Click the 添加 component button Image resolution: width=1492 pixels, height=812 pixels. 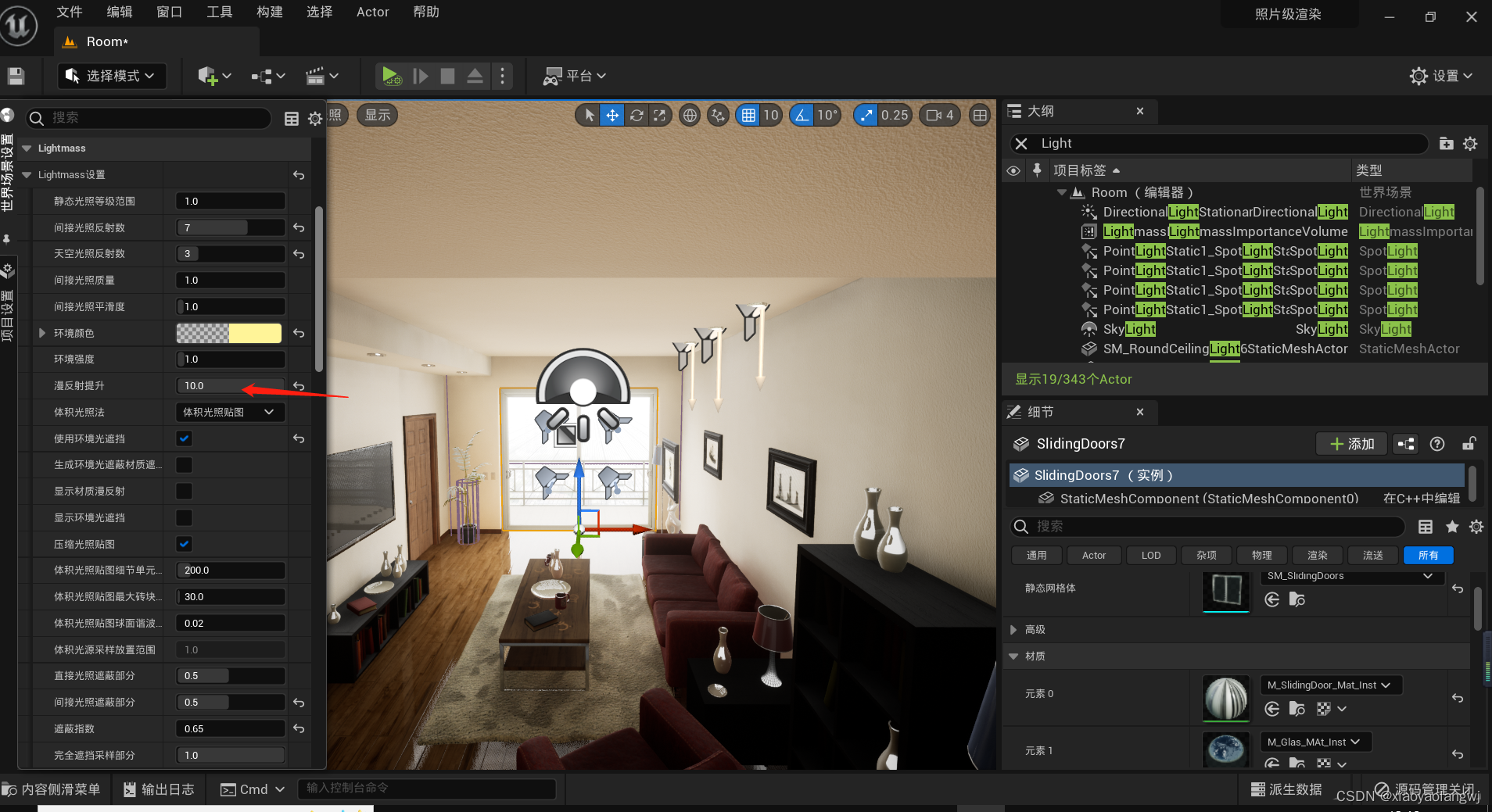tap(1351, 444)
